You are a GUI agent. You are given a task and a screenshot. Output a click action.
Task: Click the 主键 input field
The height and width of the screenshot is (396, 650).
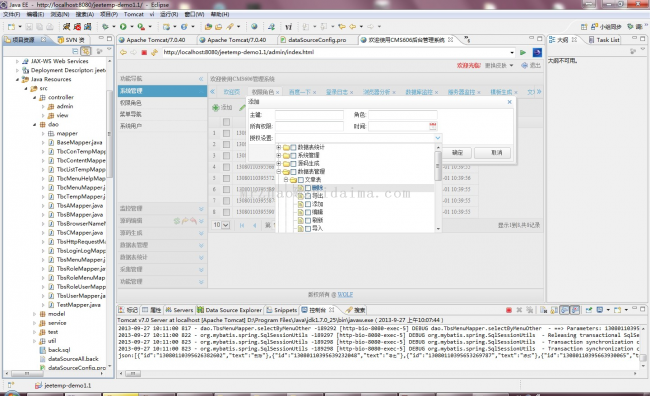point(309,115)
